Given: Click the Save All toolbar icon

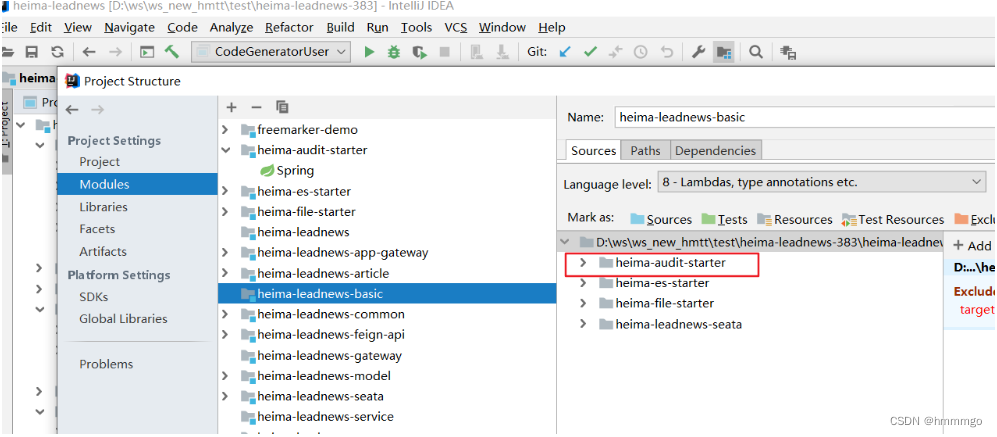Looking at the screenshot, I should click(32, 52).
